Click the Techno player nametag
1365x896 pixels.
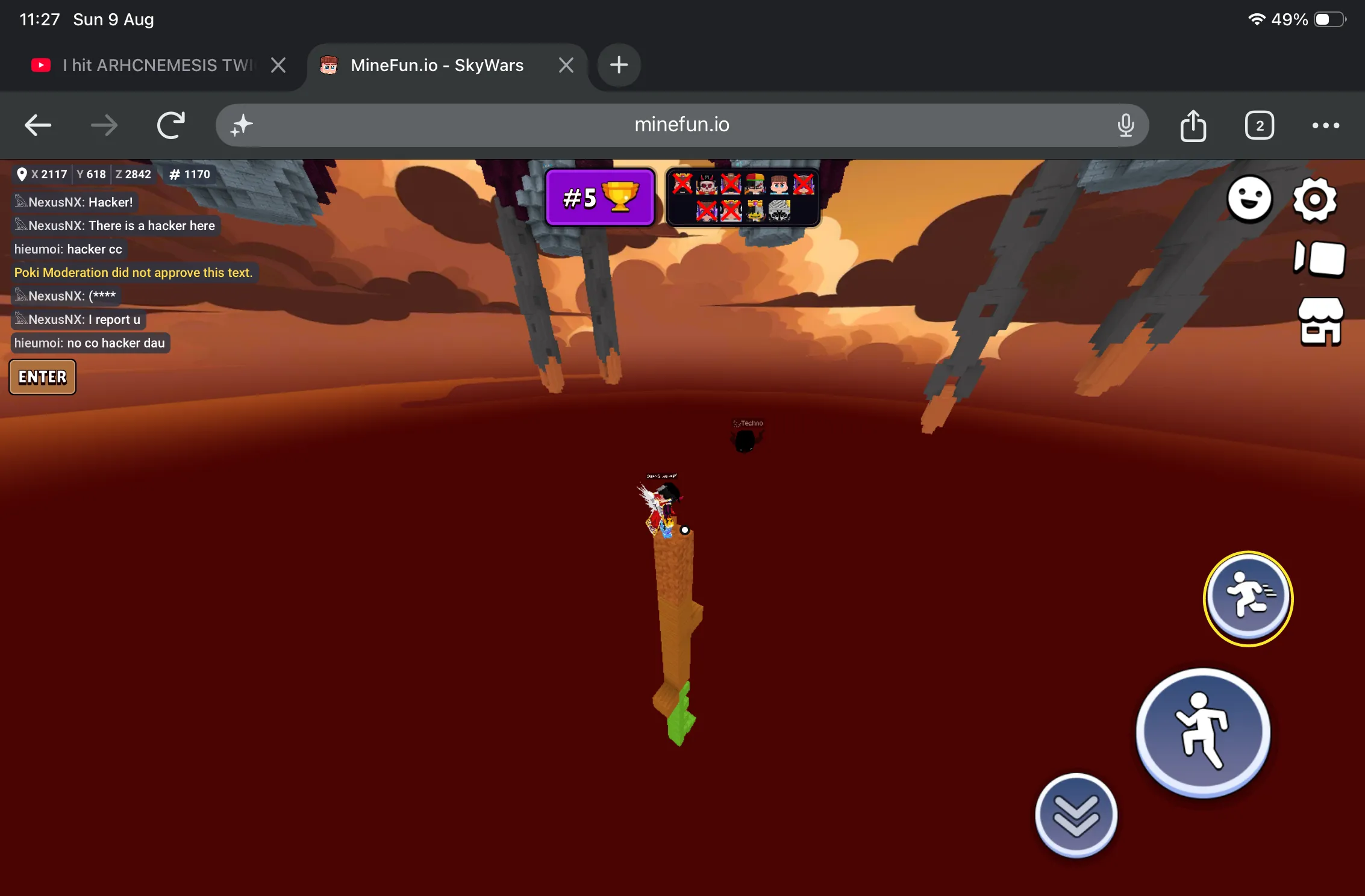point(748,423)
